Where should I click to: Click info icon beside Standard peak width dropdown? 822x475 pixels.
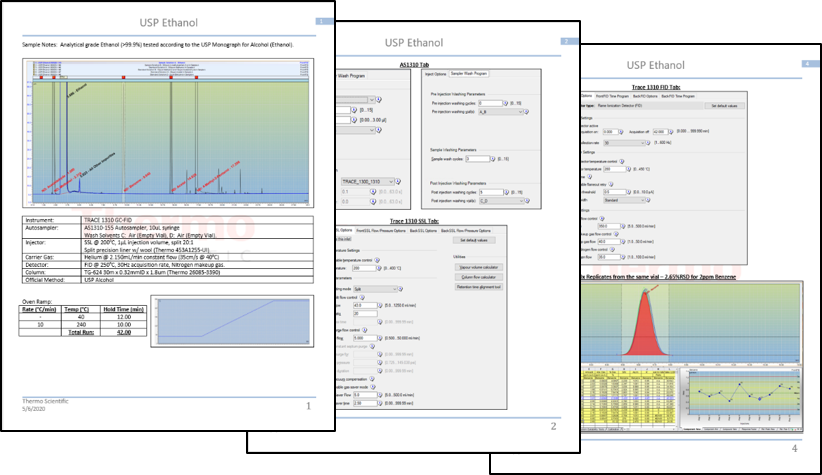click(x=647, y=200)
